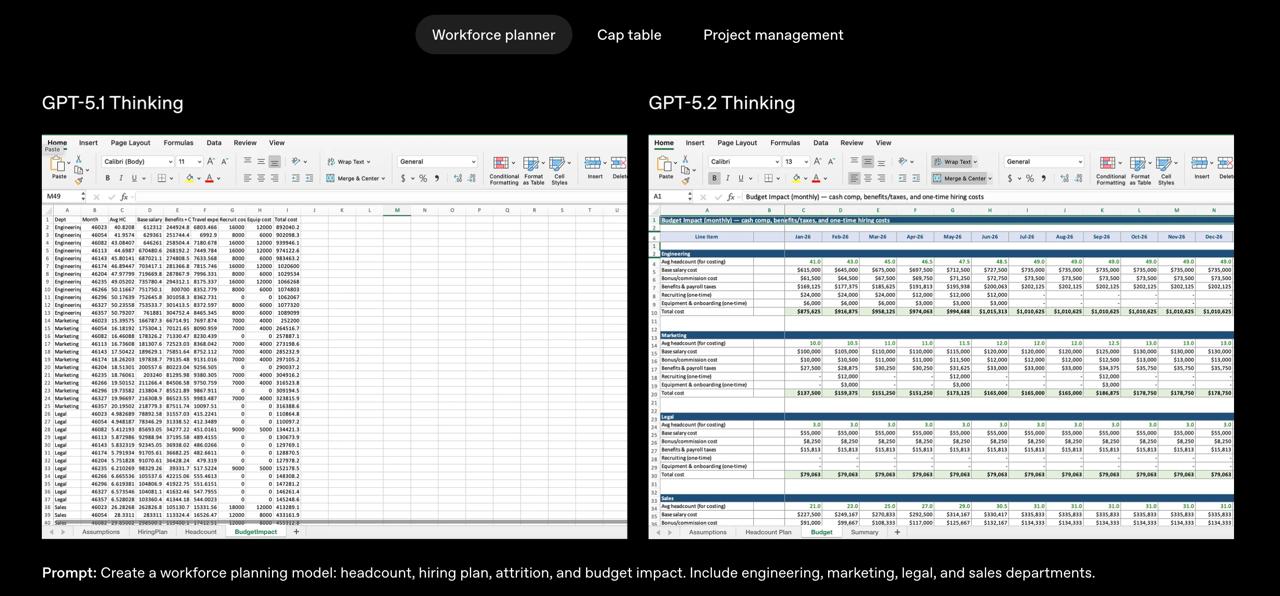Toggle align left in GPT-5.2 spreadsheet
The width and height of the screenshot is (1280, 596).
click(x=854, y=178)
